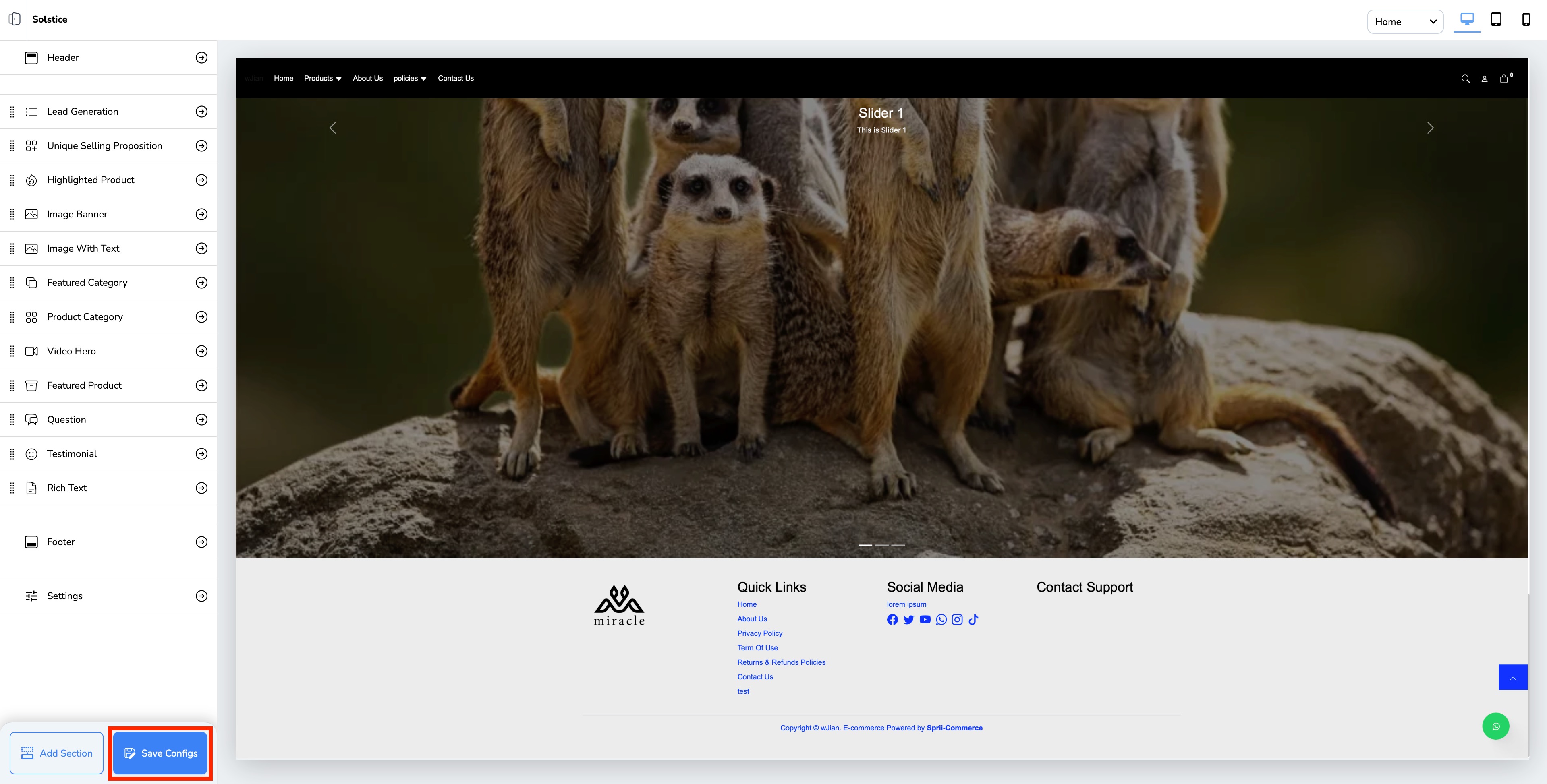This screenshot has height=784, width=1547.
Task: Select Contact Us in preview navigation
Action: (x=455, y=78)
